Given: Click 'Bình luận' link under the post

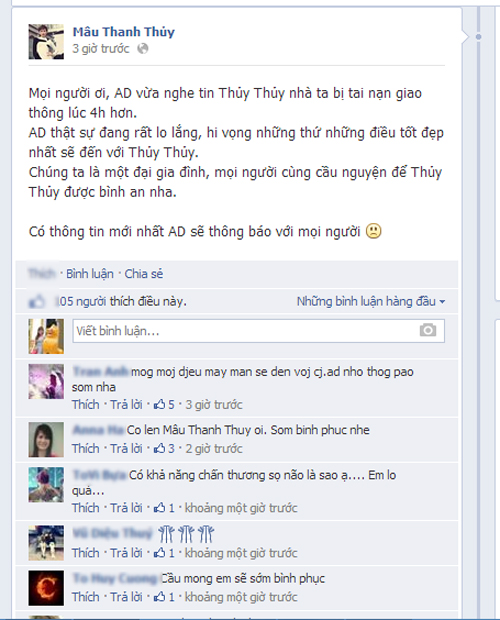Looking at the screenshot, I should (x=90, y=274).
